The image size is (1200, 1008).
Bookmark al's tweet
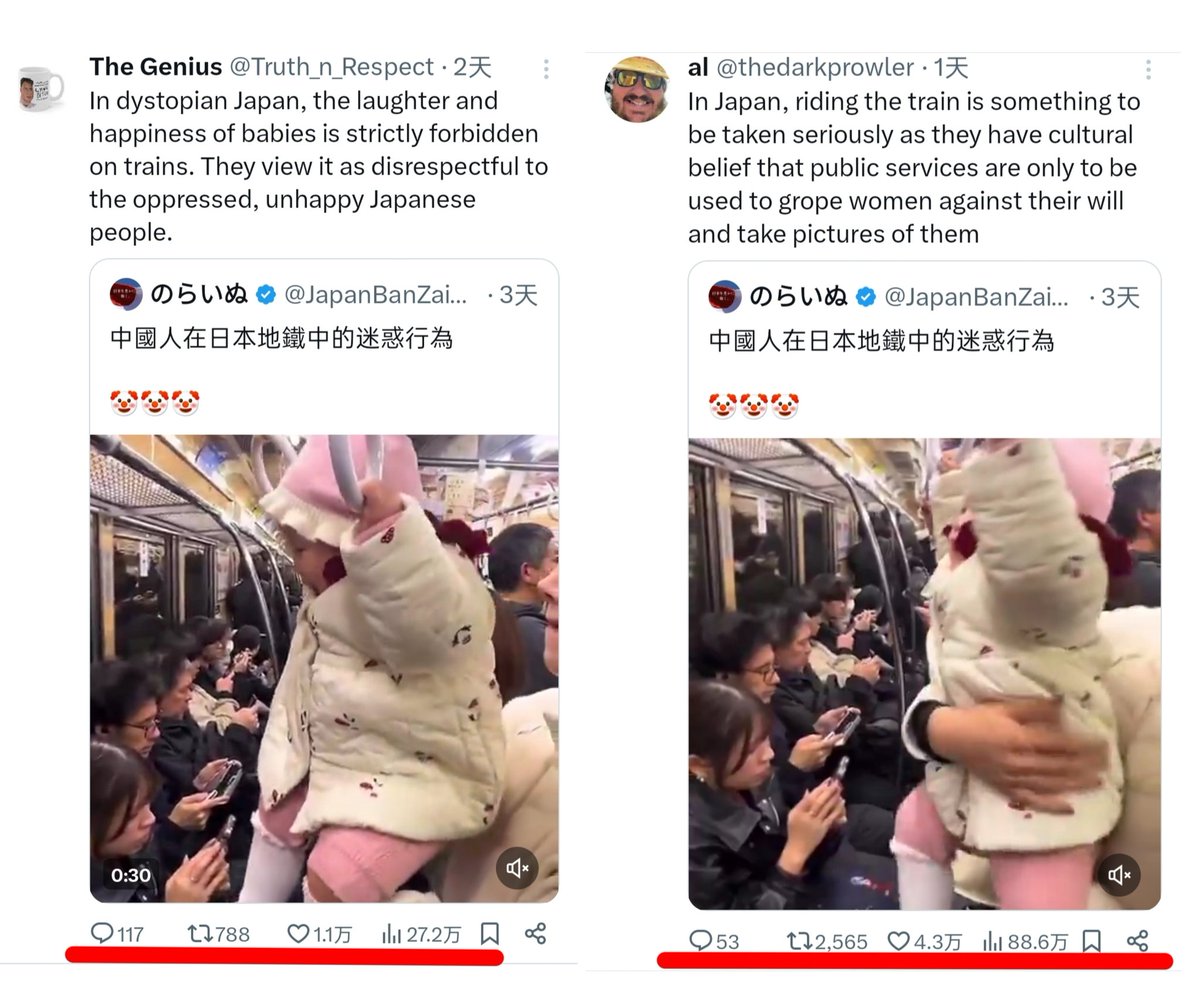(x=1092, y=941)
